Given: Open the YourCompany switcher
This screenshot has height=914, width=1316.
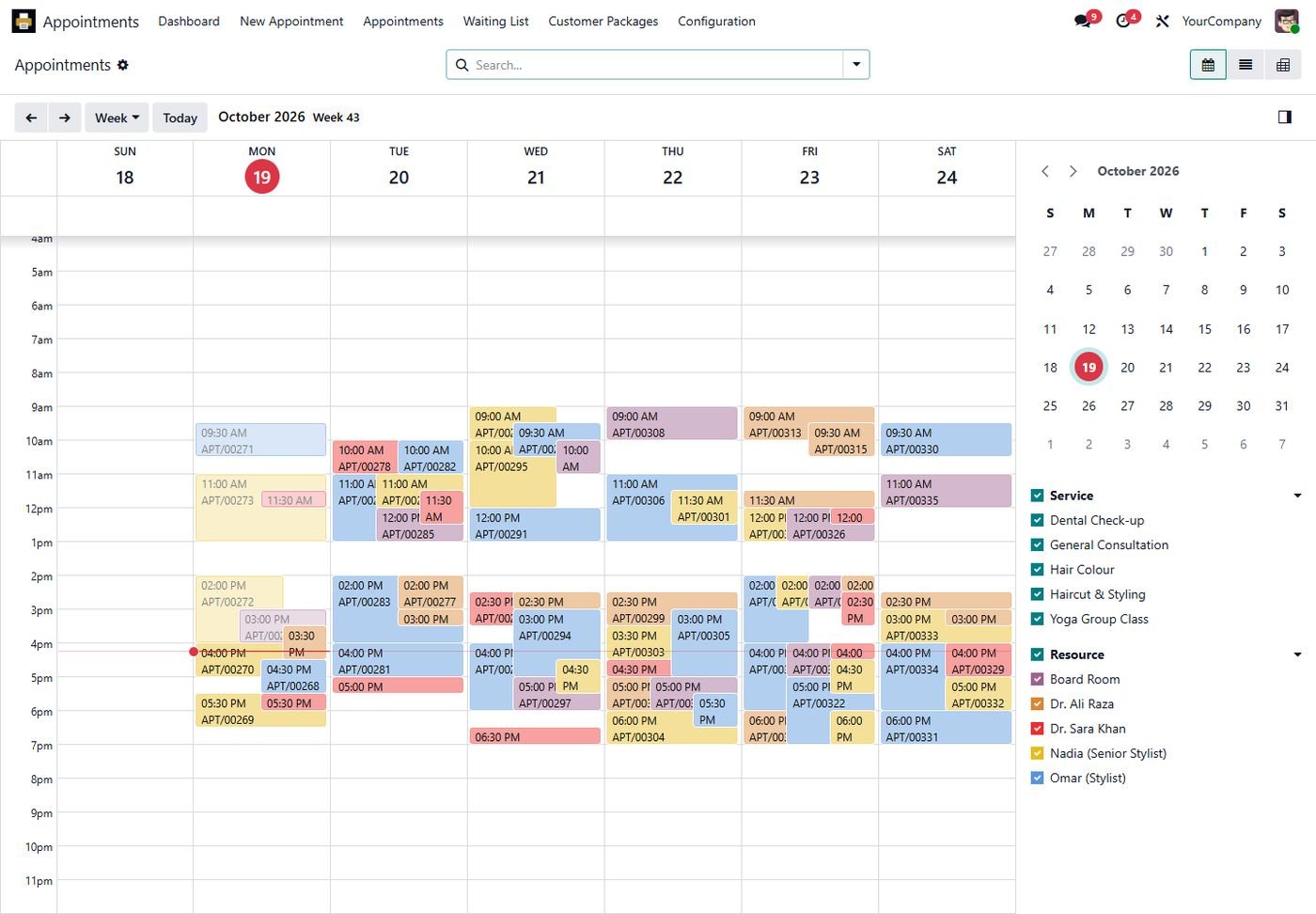Looking at the screenshot, I should click(x=1221, y=21).
